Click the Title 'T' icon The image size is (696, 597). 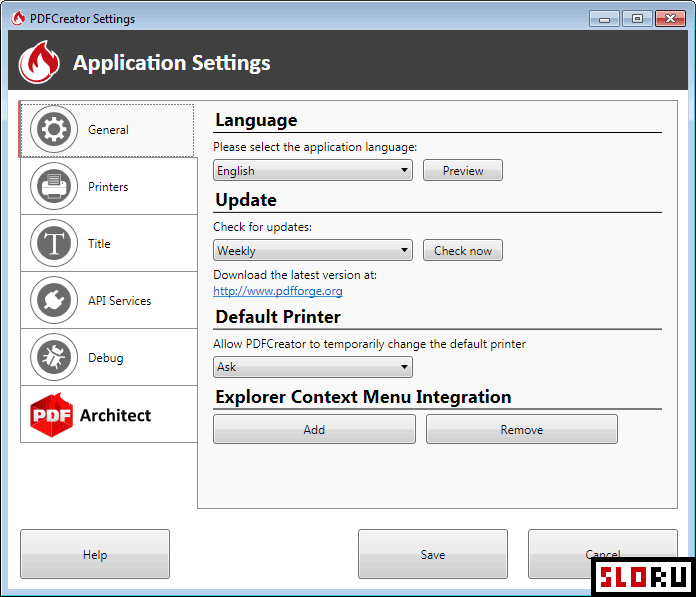pyautogui.click(x=54, y=243)
